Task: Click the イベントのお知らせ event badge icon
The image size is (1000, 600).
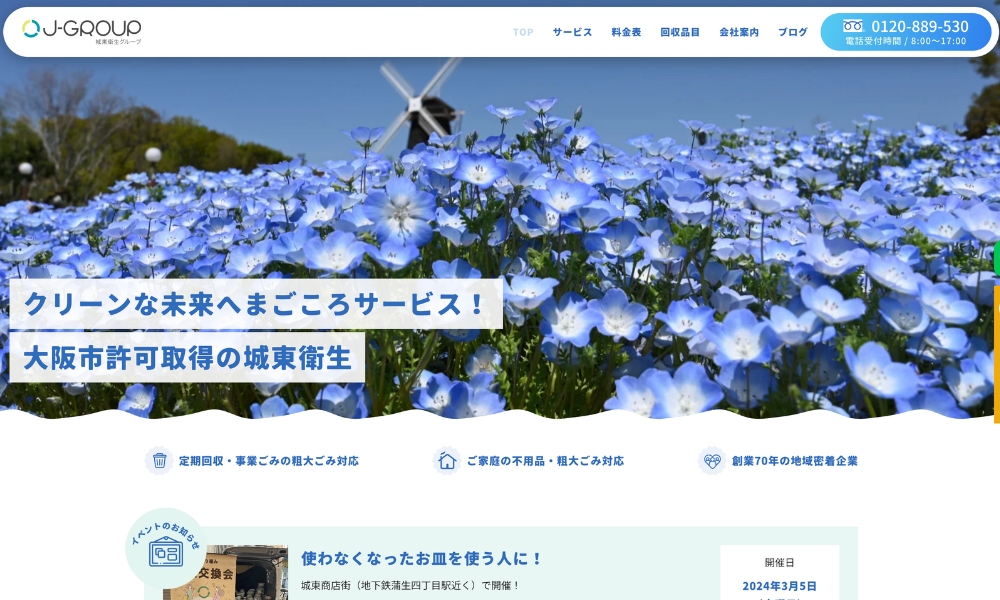Action: tap(165, 549)
